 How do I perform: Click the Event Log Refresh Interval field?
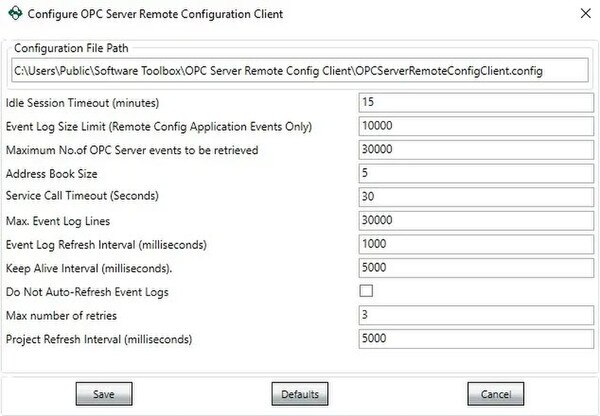pyautogui.click(x=476, y=244)
